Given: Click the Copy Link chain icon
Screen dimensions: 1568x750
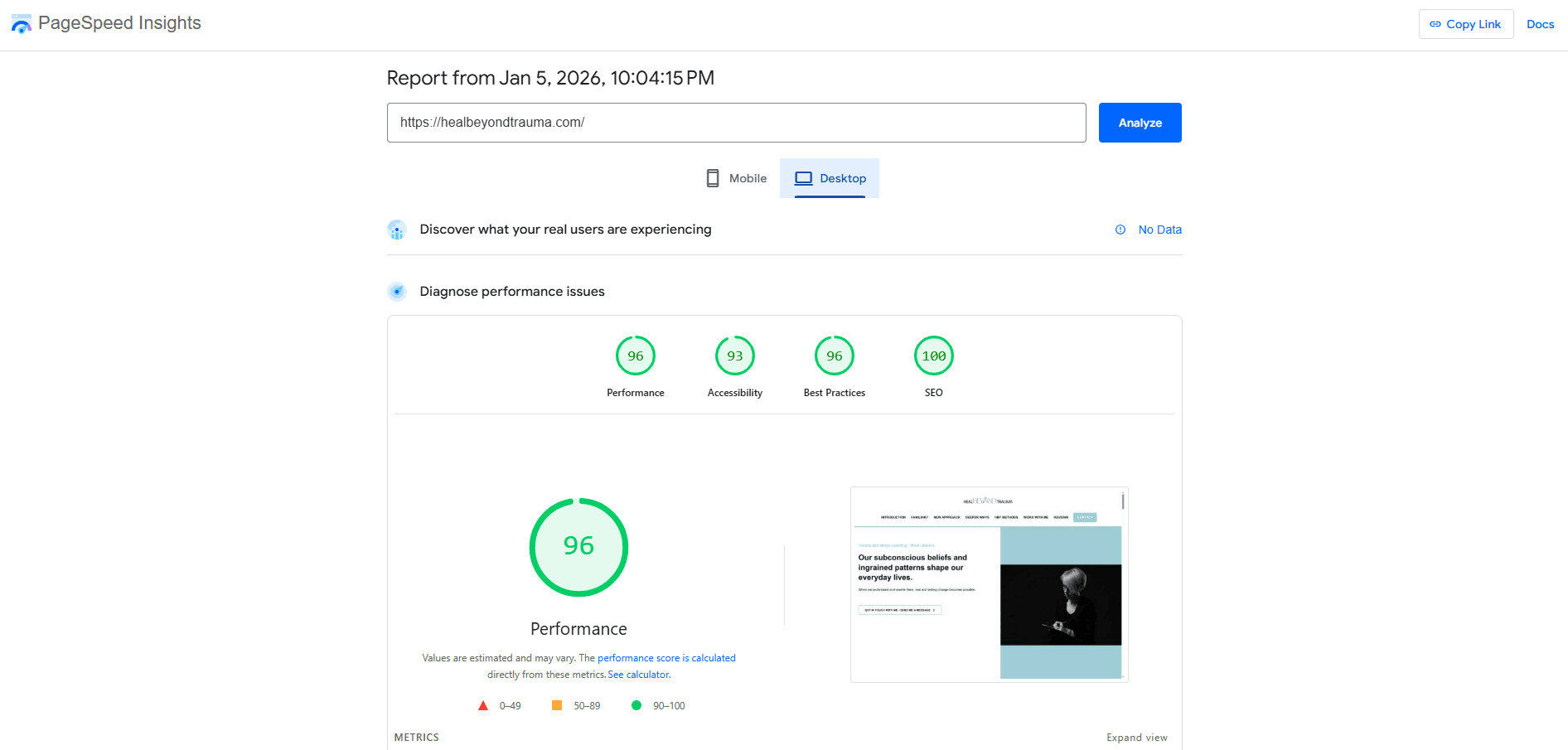Looking at the screenshot, I should tap(1435, 24).
